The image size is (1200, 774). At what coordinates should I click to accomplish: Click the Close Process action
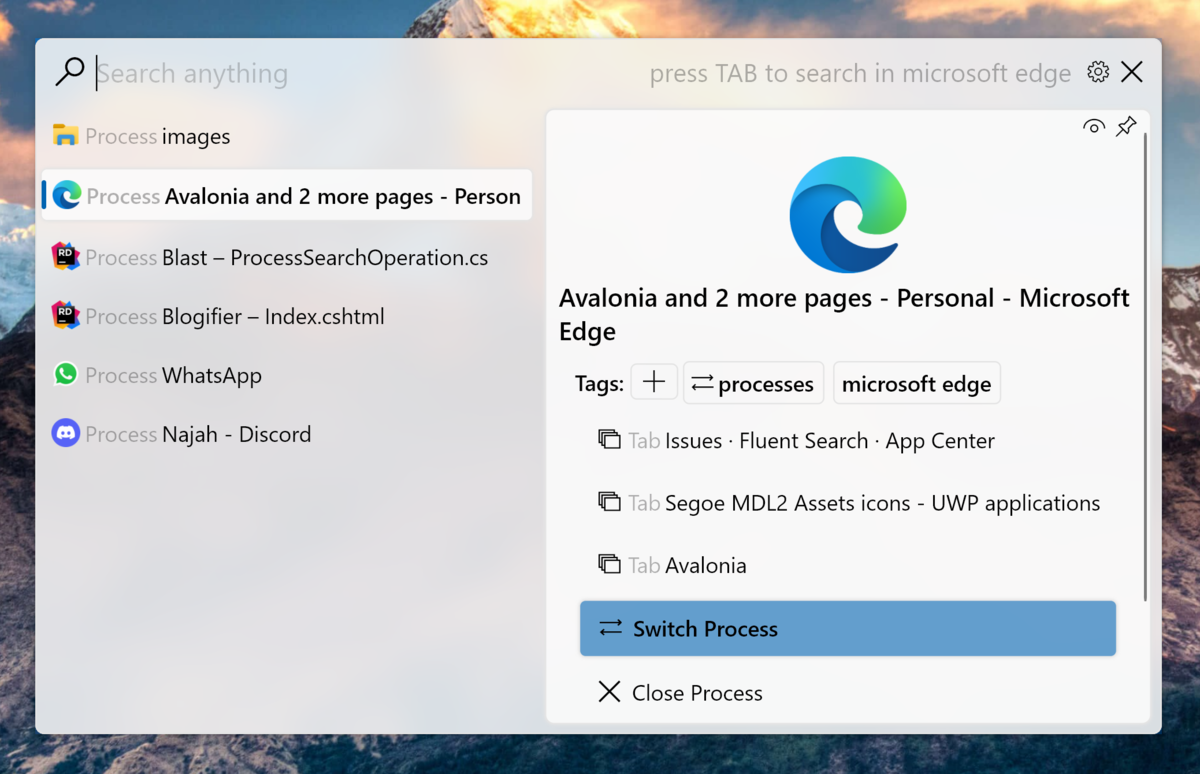tap(848, 692)
